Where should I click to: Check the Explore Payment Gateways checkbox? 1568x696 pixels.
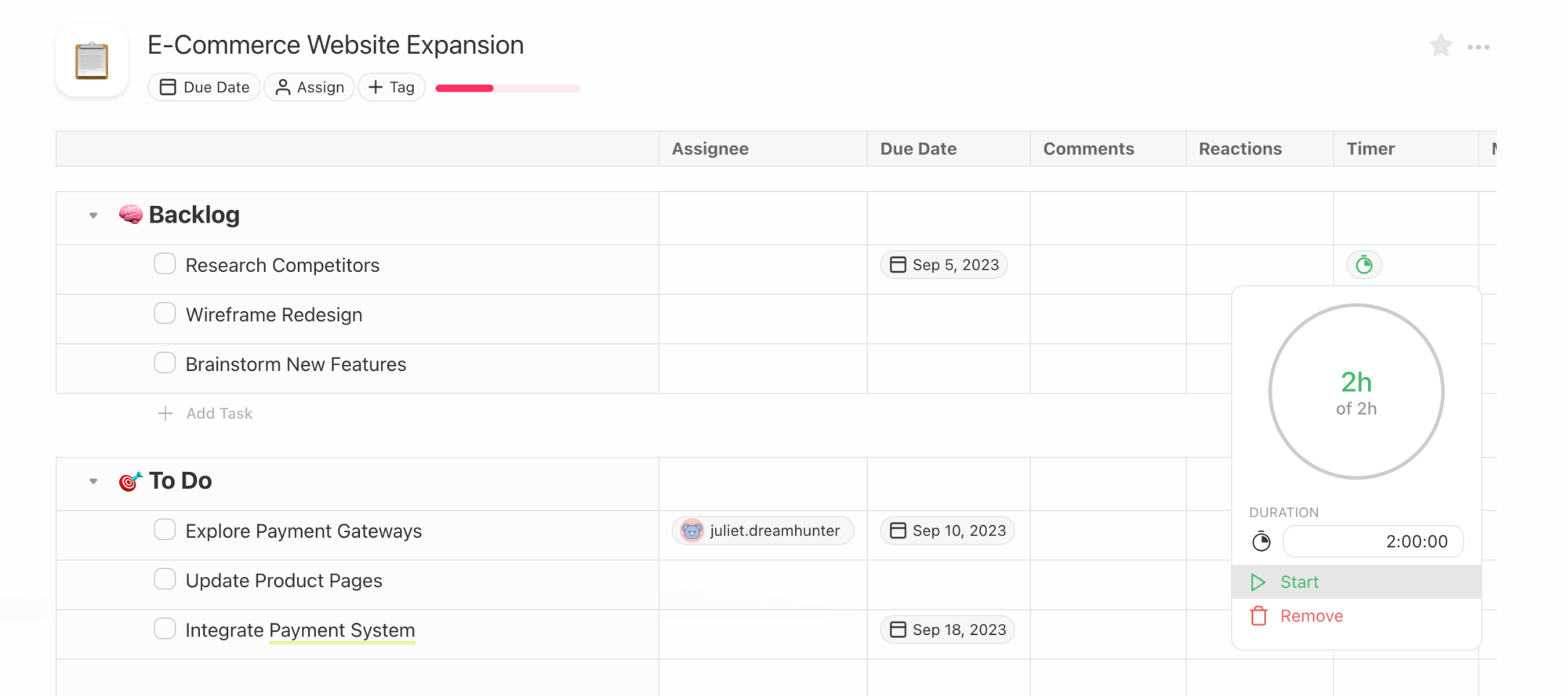coord(165,529)
